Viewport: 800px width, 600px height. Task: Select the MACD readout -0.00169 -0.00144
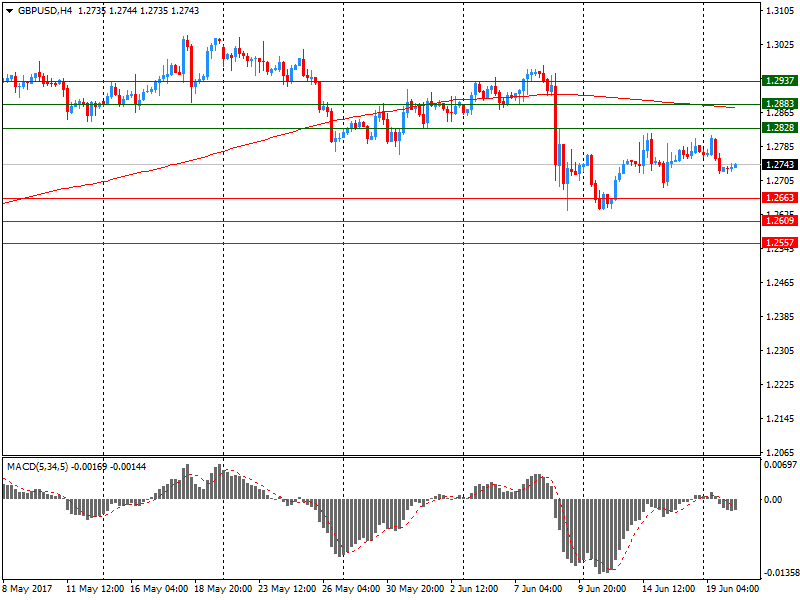(x=109, y=466)
